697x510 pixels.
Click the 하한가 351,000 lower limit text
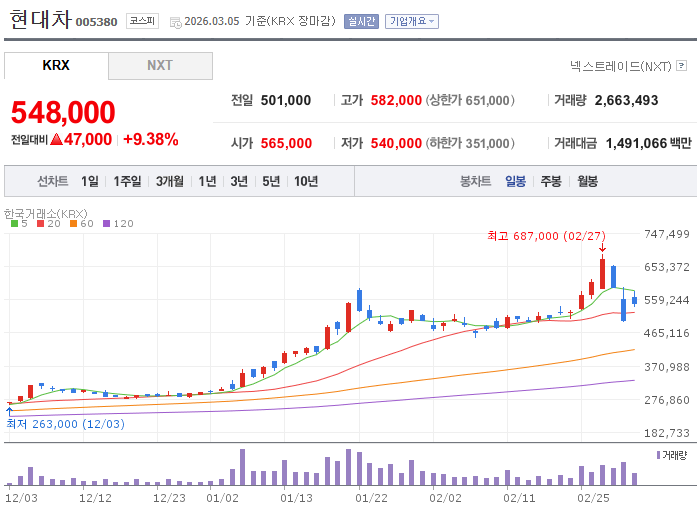[470, 144]
